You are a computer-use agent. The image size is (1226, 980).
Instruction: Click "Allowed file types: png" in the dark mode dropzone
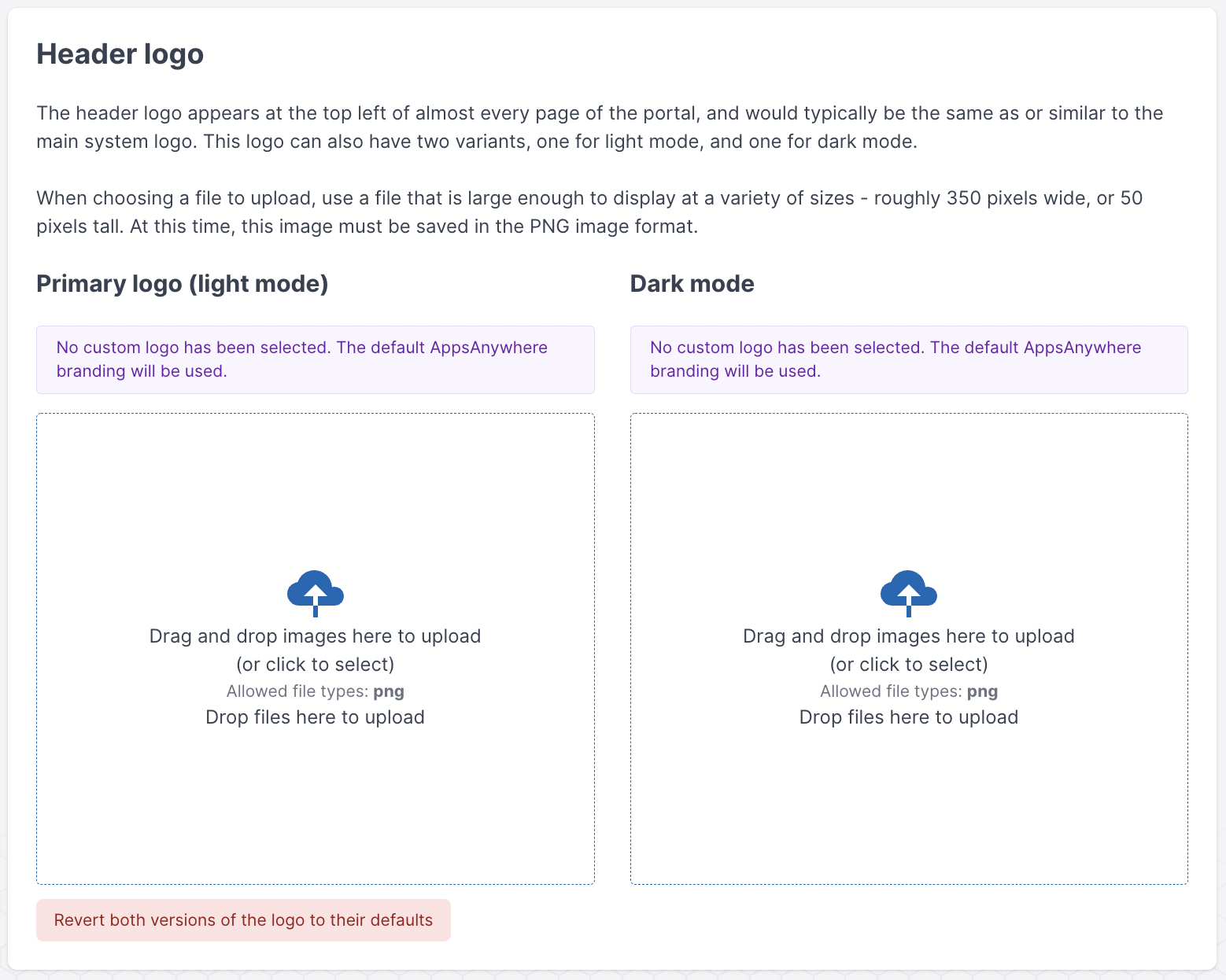click(908, 691)
